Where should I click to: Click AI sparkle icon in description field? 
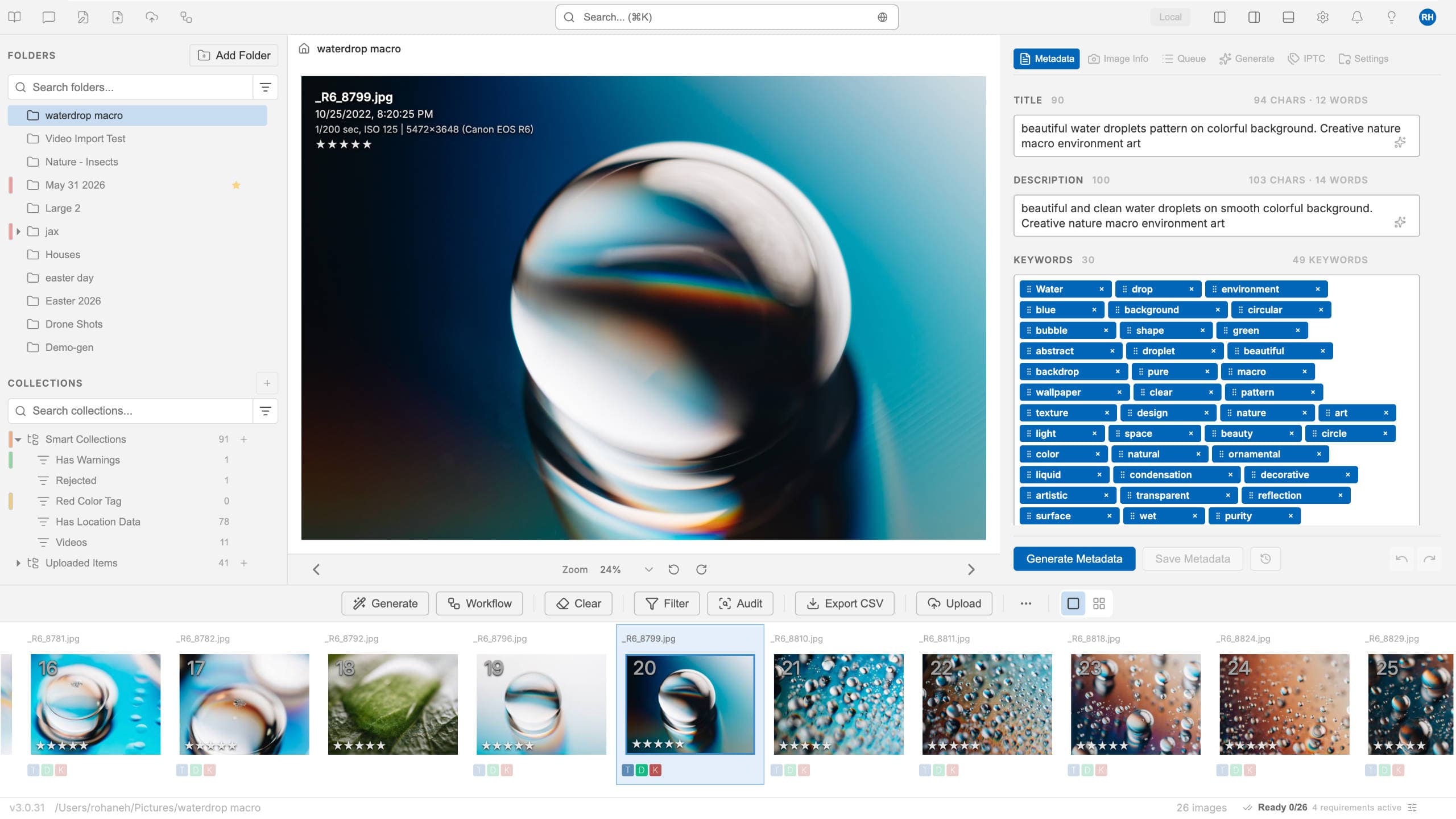click(x=1400, y=222)
